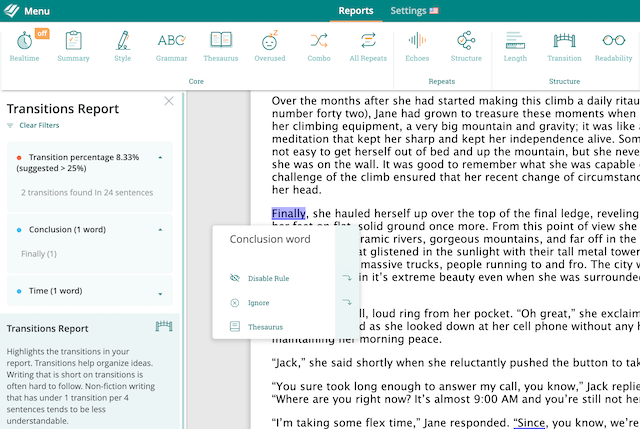
Task: Run the Readability report
Action: [613, 47]
